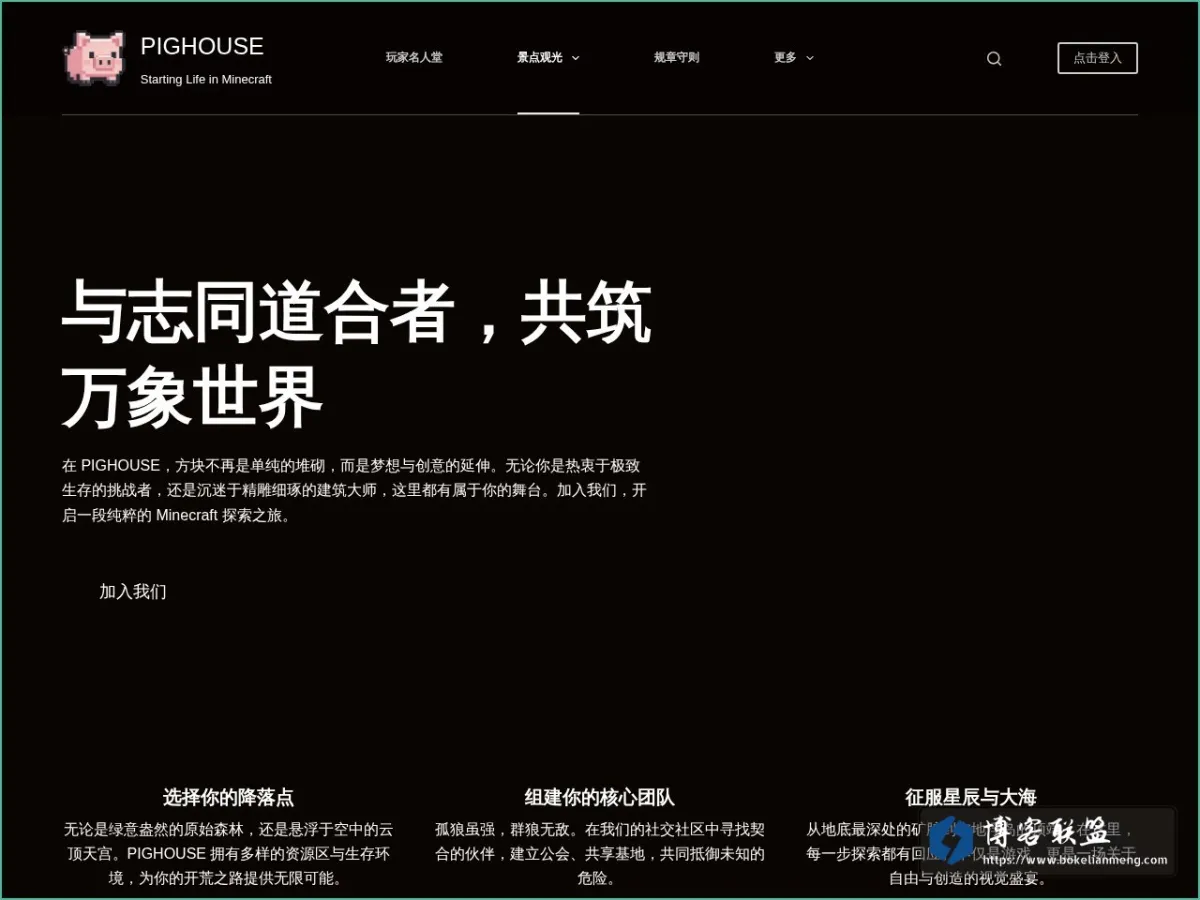The width and height of the screenshot is (1200, 900).
Task: Click the heading 选择你的降落点
Action: coord(229,797)
